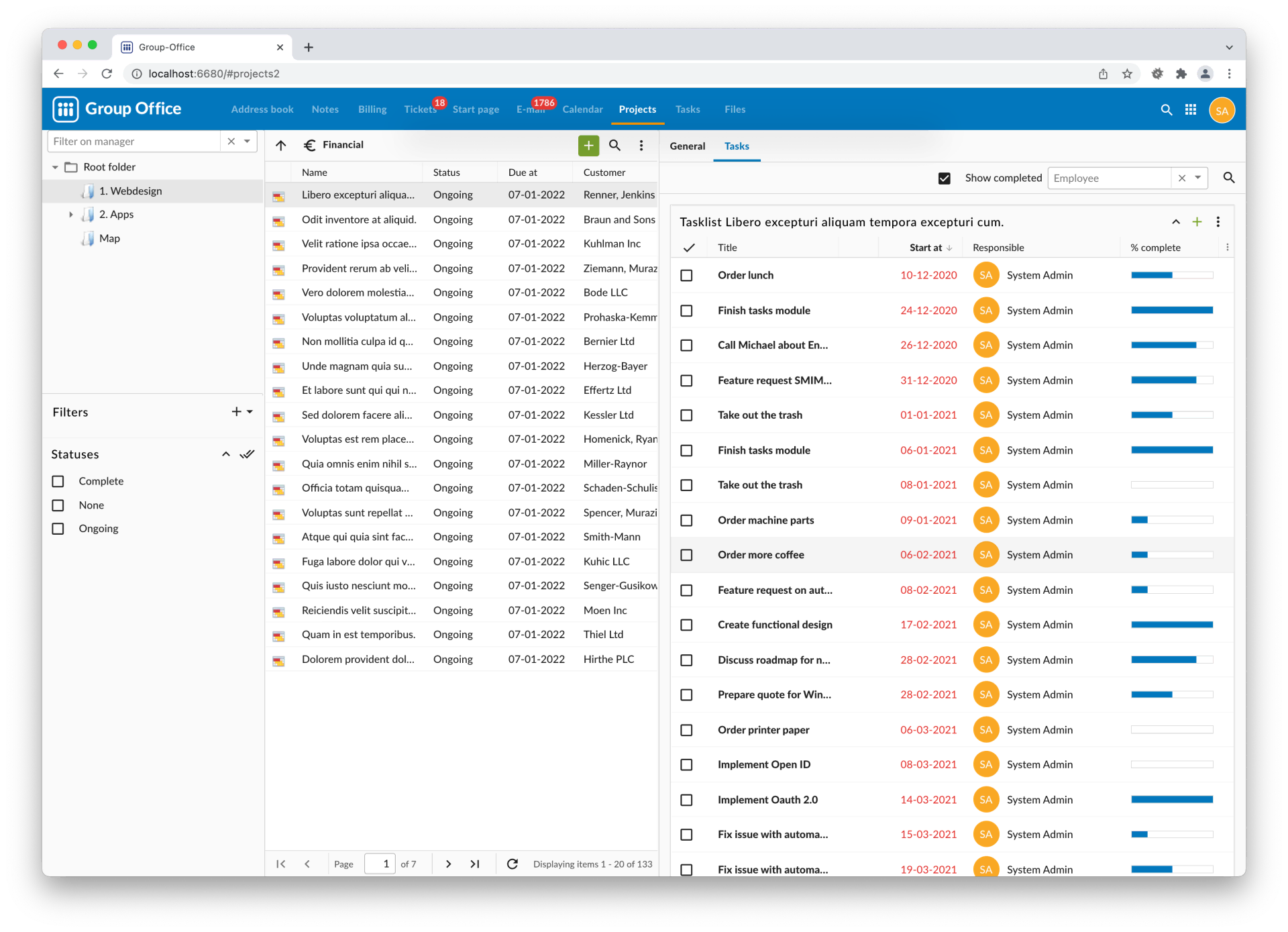This screenshot has width=1288, height=932.
Task: Click the up arrow to parent folder
Action: pos(281,145)
